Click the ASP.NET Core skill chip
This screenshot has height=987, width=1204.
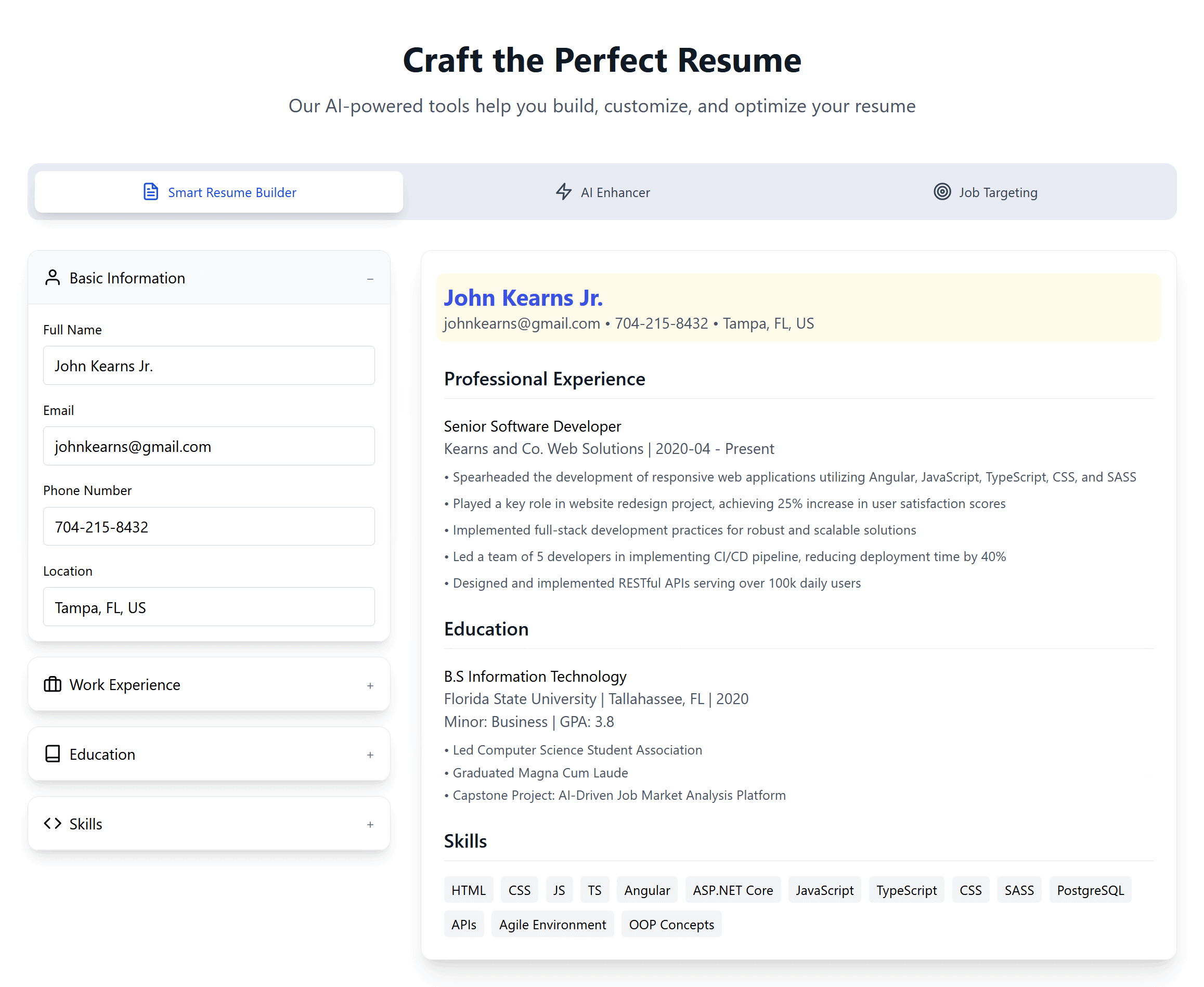[732, 890]
